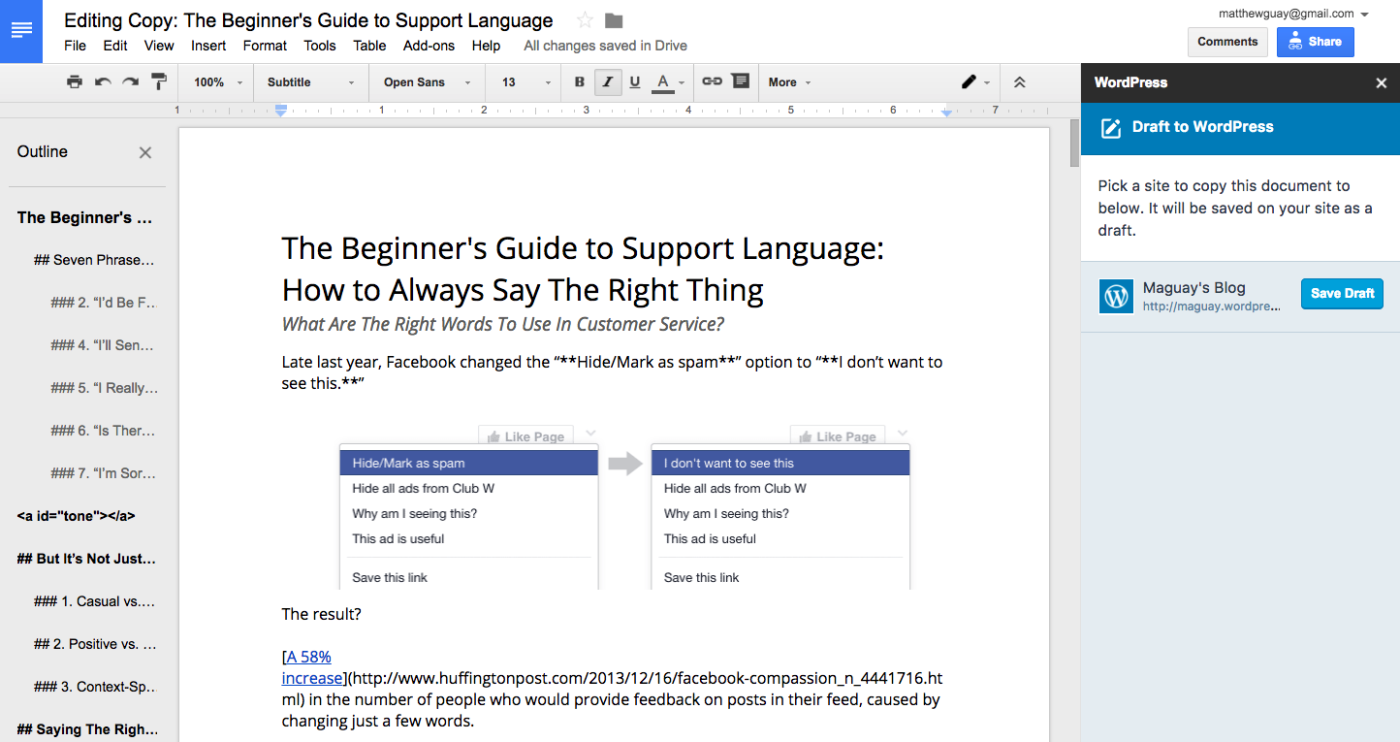Open the text color picker

tap(668, 82)
